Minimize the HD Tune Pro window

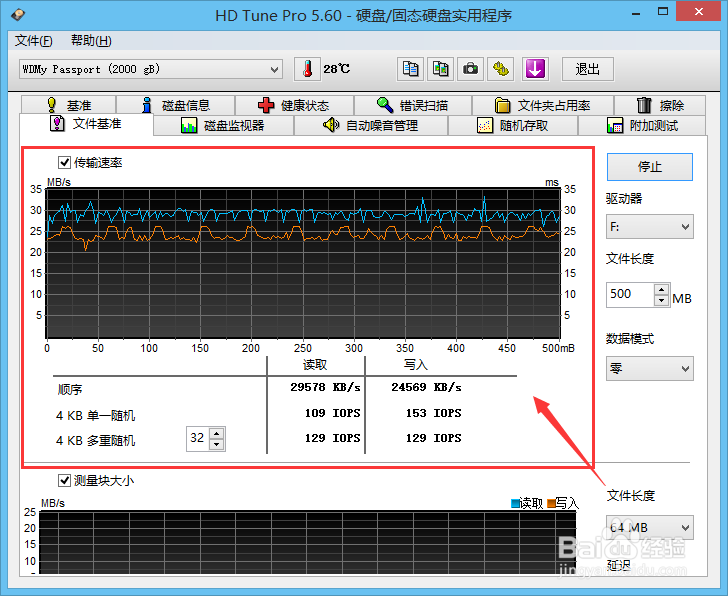pyautogui.click(x=636, y=13)
